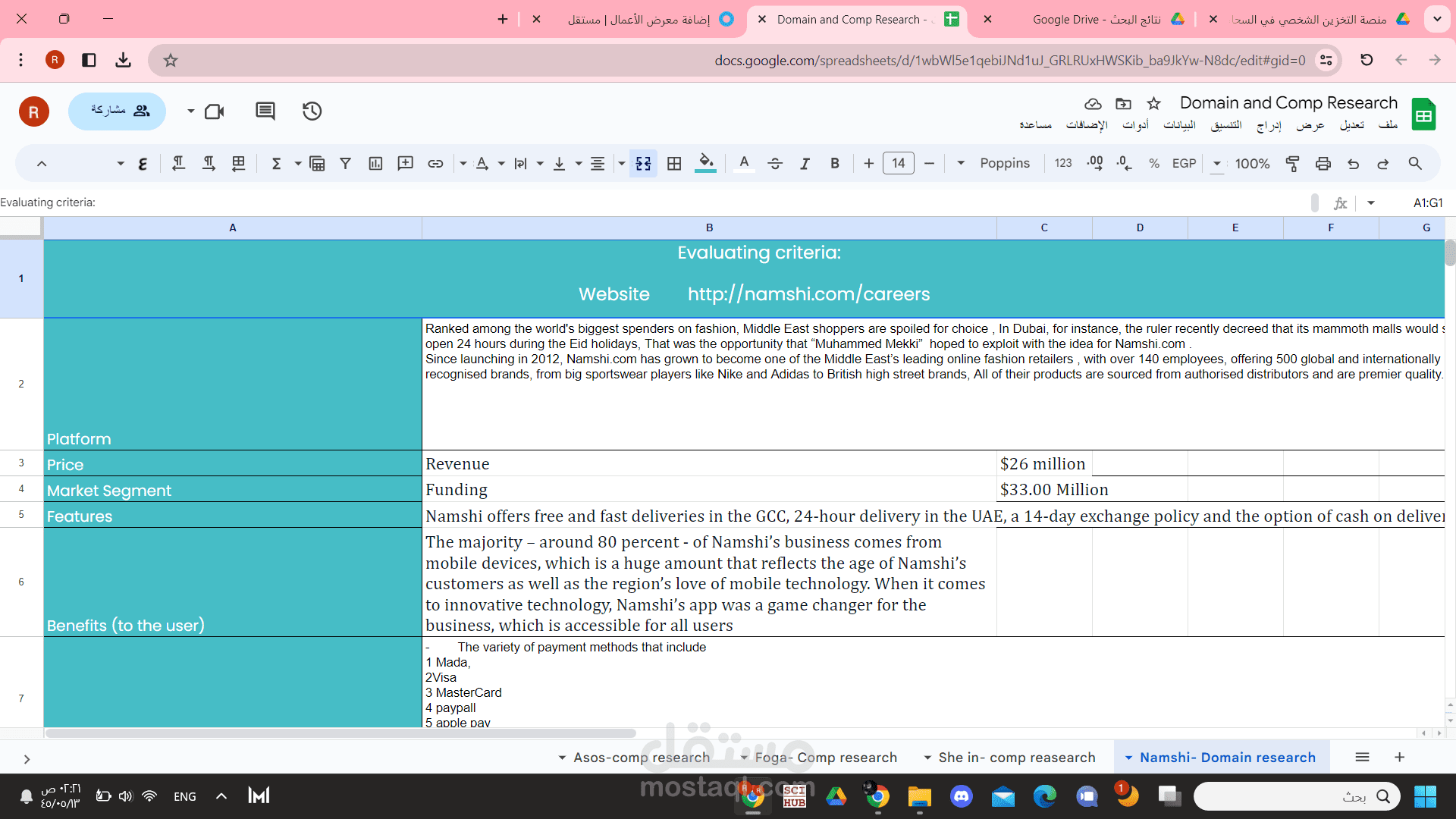The height and width of the screenshot is (819, 1456).
Task: Click the undo arrow in the toolbar
Action: point(1353,163)
